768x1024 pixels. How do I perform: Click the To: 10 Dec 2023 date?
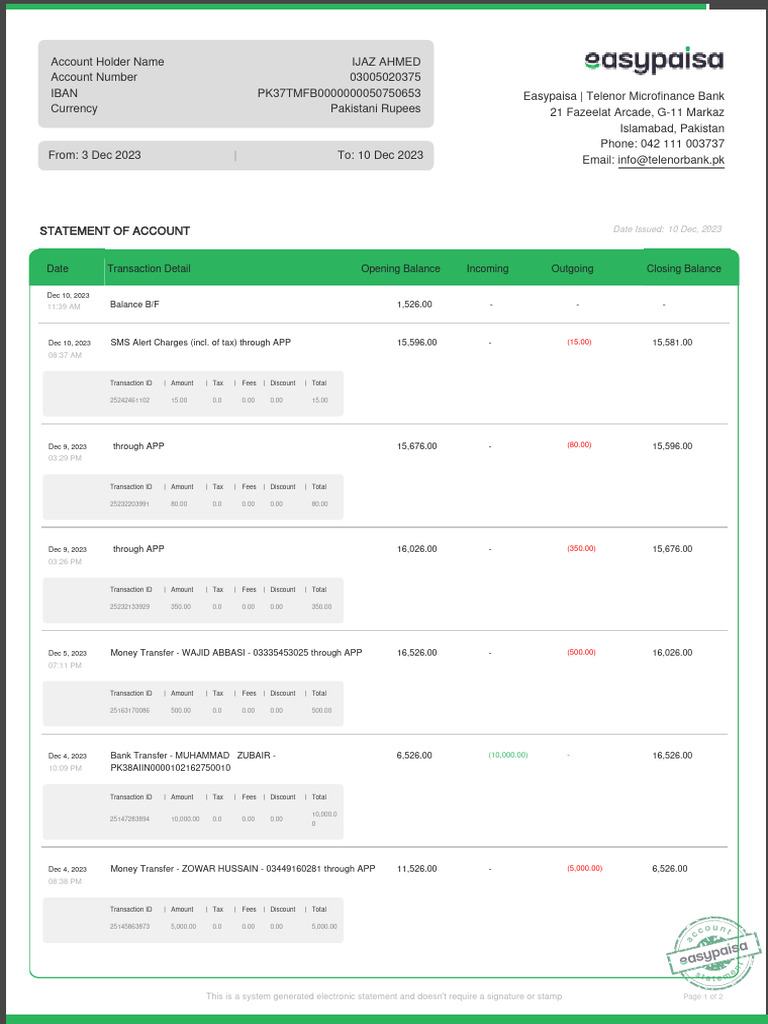pyautogui.click(x=380, y=155)
